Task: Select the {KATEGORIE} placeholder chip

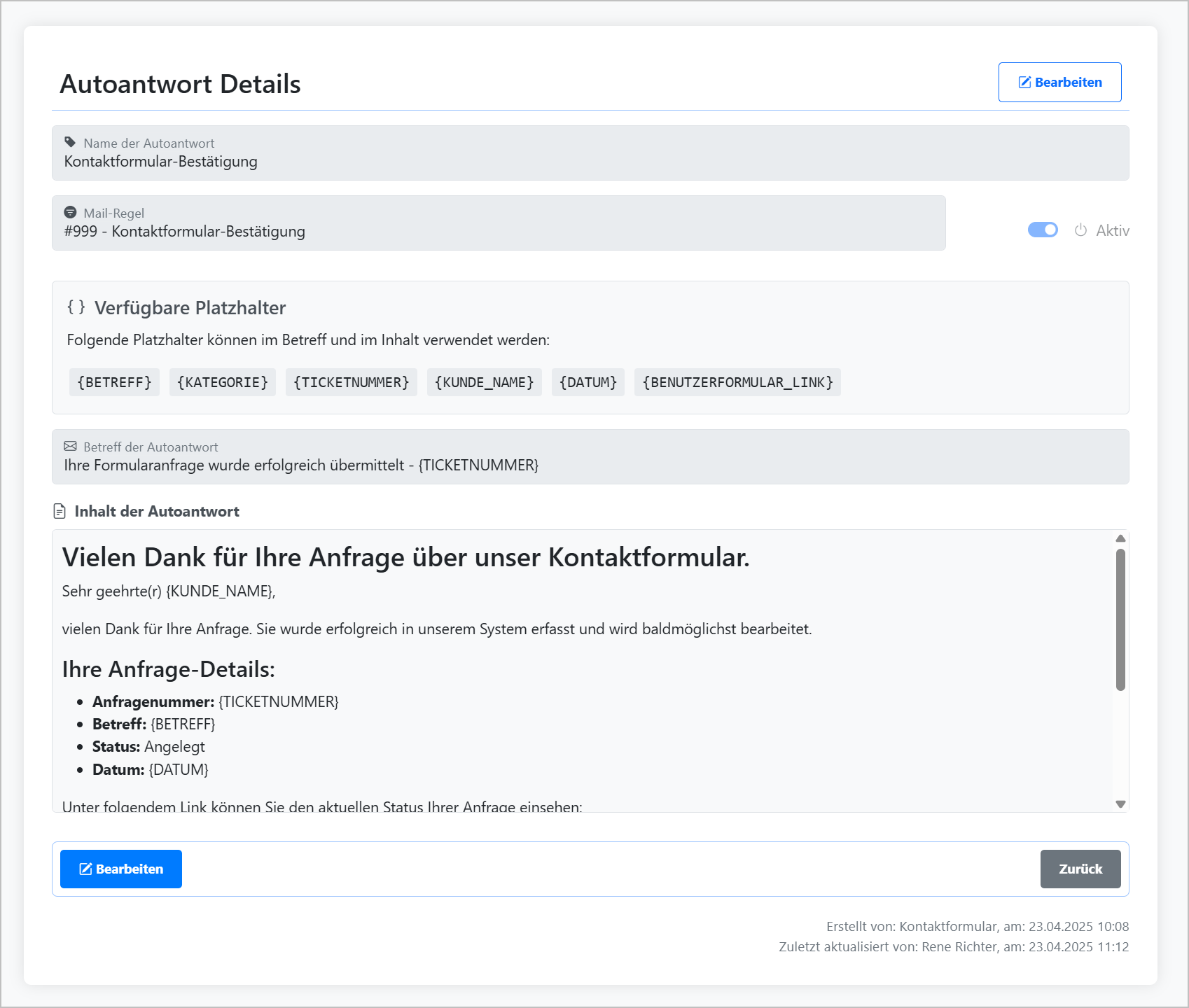Action: (x=222, y=382)
